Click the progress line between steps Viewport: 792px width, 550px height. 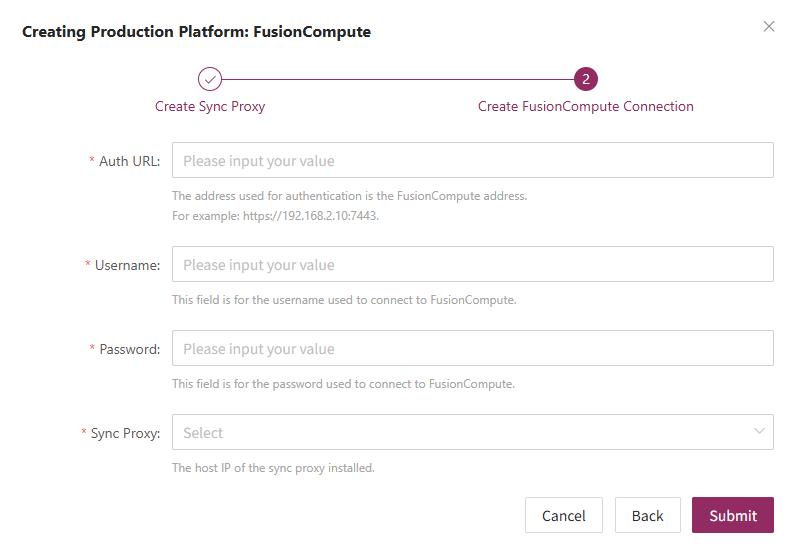pyautogui.click(x=398, y=79)
